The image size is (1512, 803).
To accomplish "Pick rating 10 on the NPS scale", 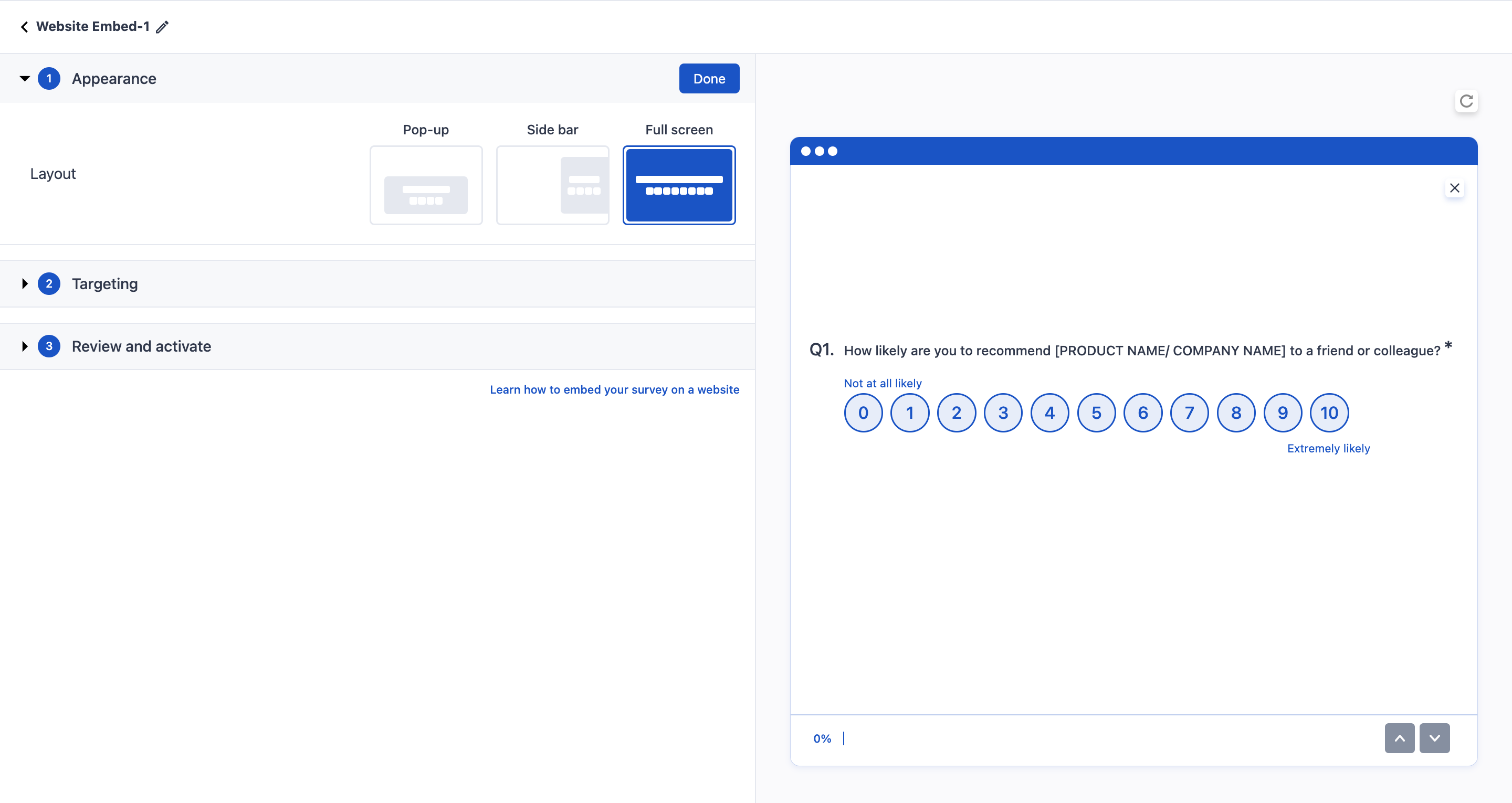I will click(1329, 413).
